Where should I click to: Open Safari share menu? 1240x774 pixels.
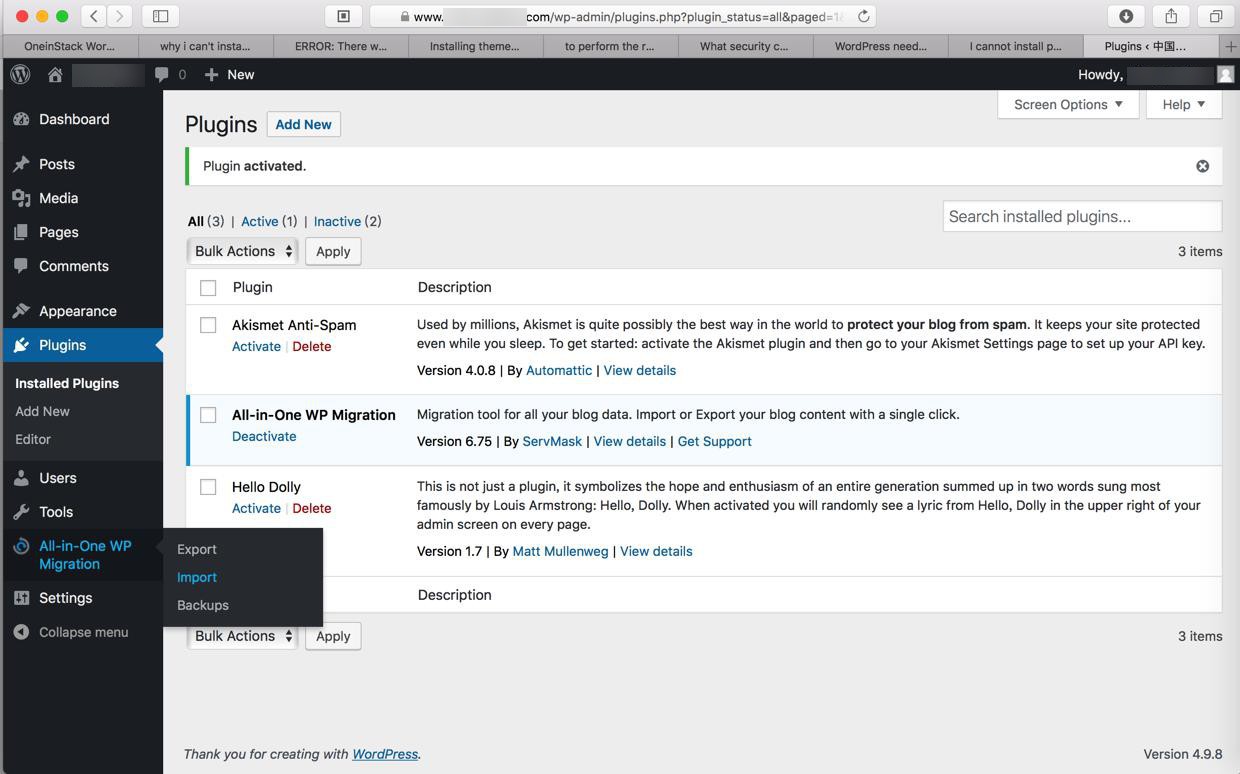coord(1171,16)
